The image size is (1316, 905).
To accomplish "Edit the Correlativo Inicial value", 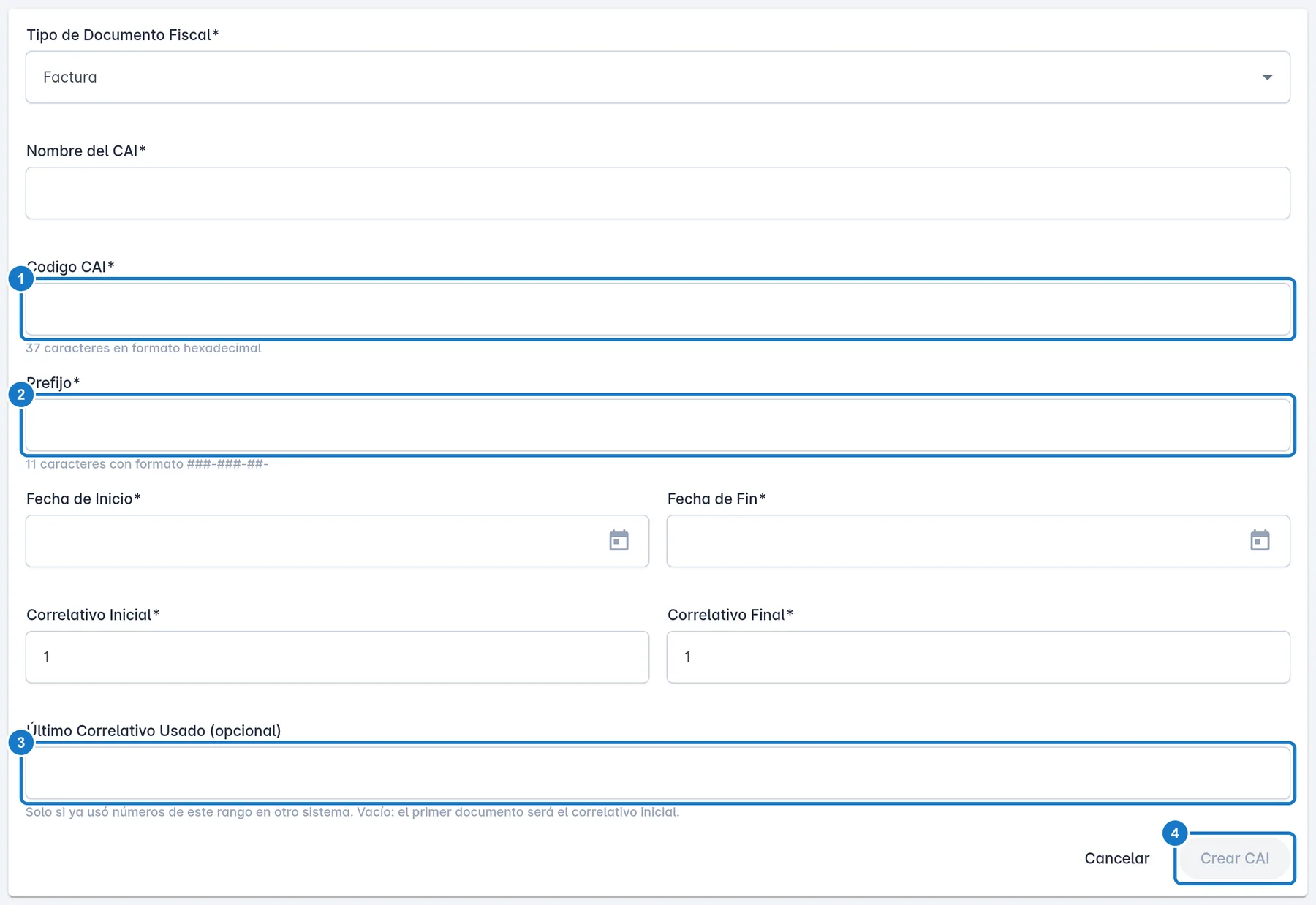I will (x=337, y=657).
